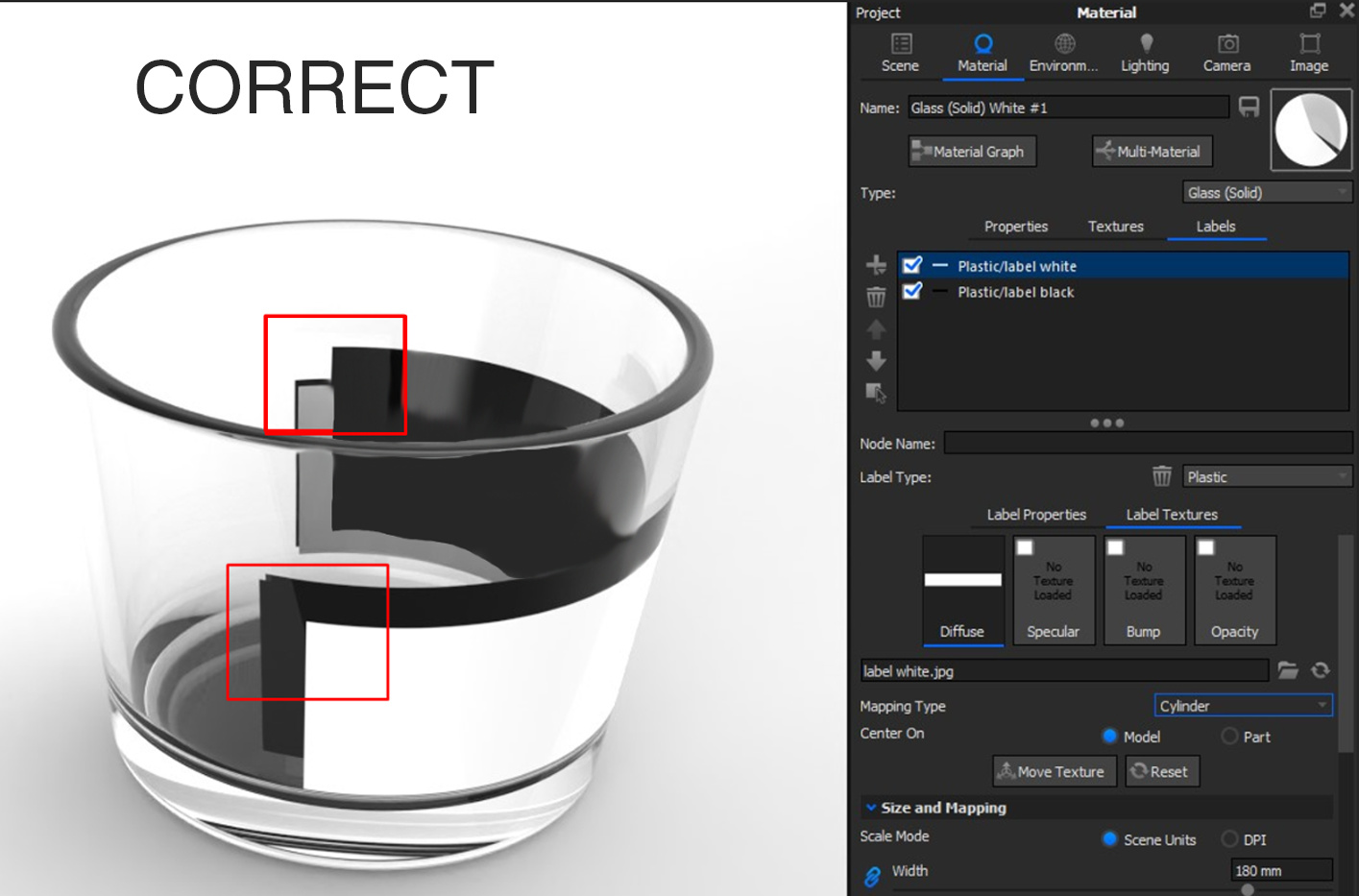
Task: Switch to the Textures tab
Action: pyautogui.click(x=1115, y=227)
